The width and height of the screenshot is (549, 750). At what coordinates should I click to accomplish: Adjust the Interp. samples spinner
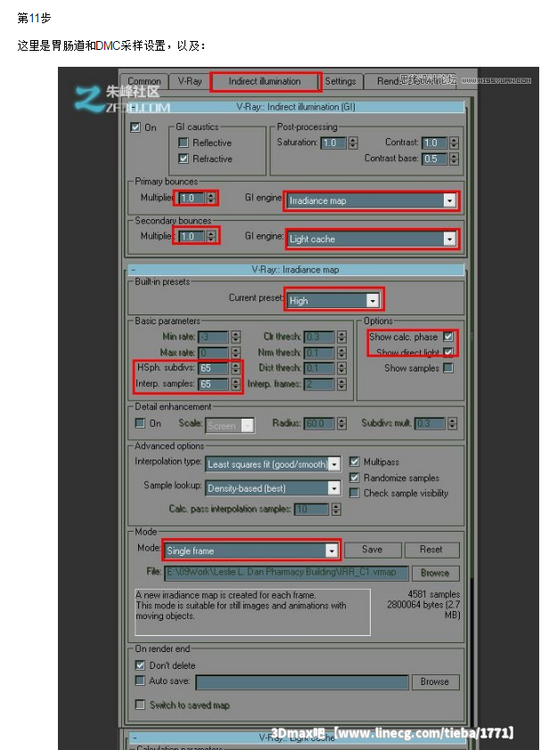pos(236,384)
